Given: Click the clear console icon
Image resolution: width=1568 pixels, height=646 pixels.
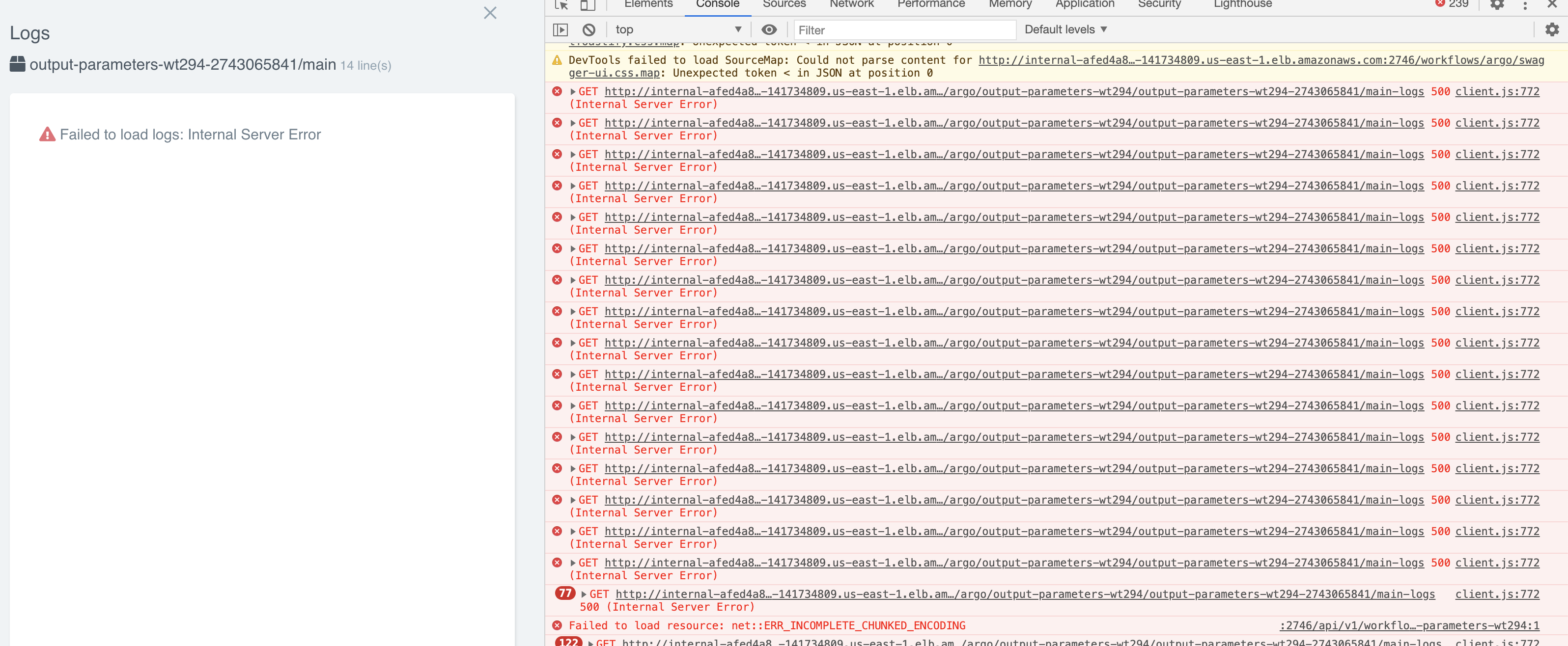Looking at the screenshot, I should click(x=588, y=28).
